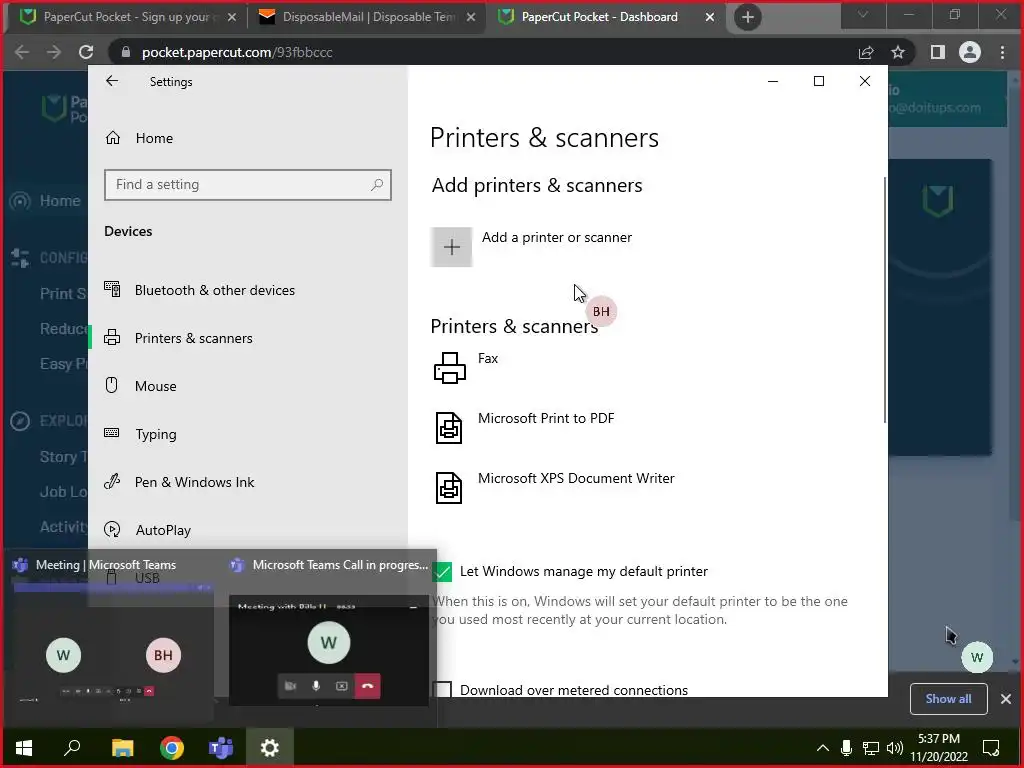
Task: Click the Add a printer or scanner label
Action: (557, 237)
